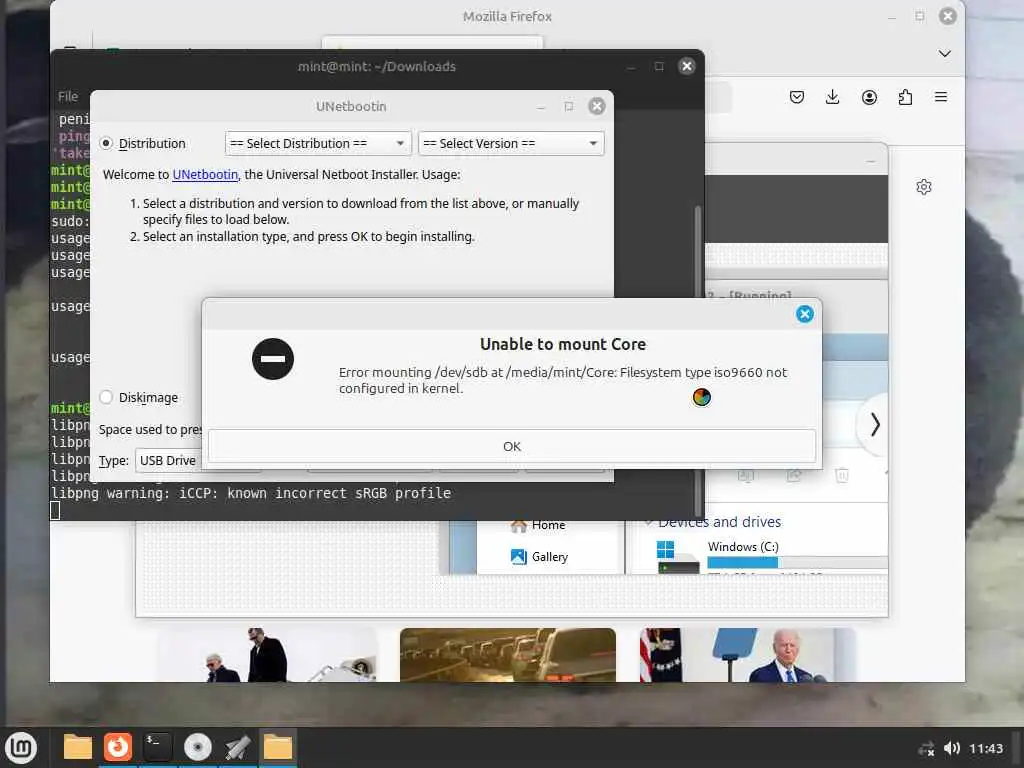Open the clock showing 11:43
Viewport: 1024px width, 768px height.
click(x=985, y=748)
